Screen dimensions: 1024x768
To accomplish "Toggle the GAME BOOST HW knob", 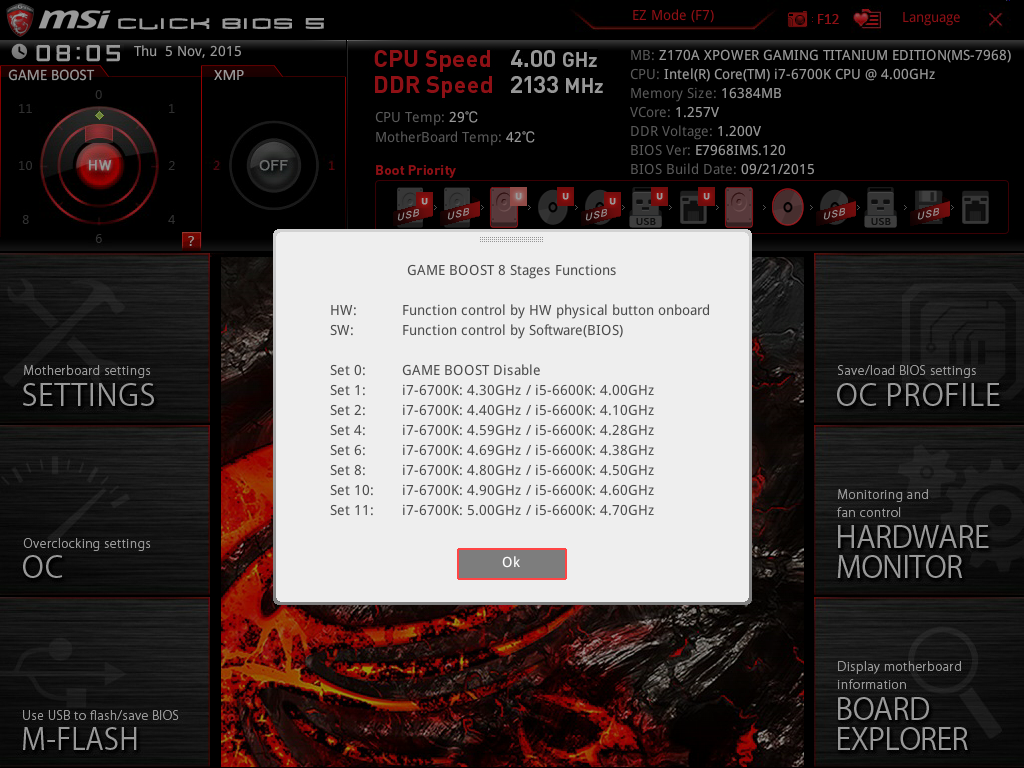I will (99, 165).
